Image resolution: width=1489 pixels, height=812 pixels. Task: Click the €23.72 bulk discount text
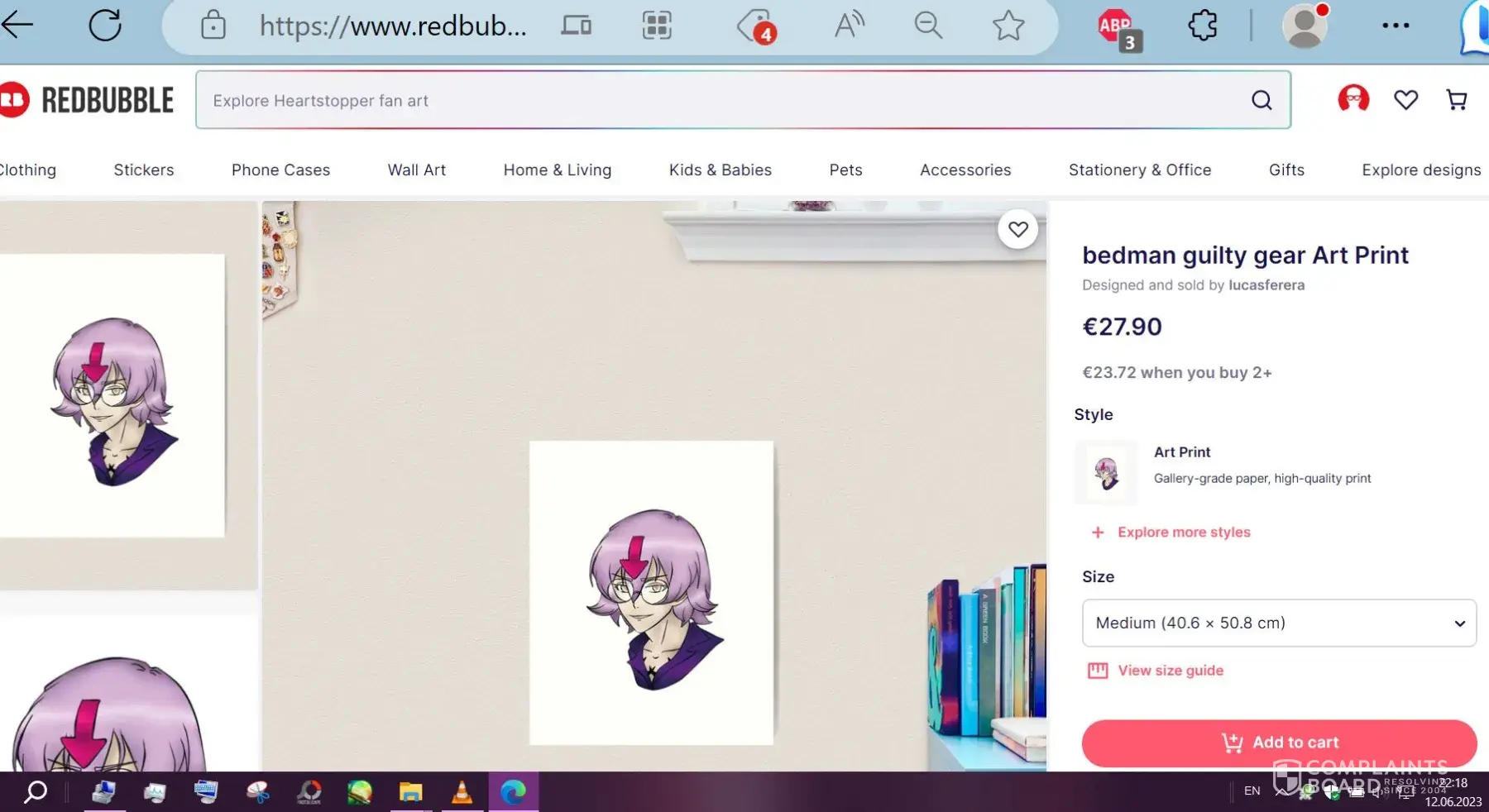pos(1177,372)
